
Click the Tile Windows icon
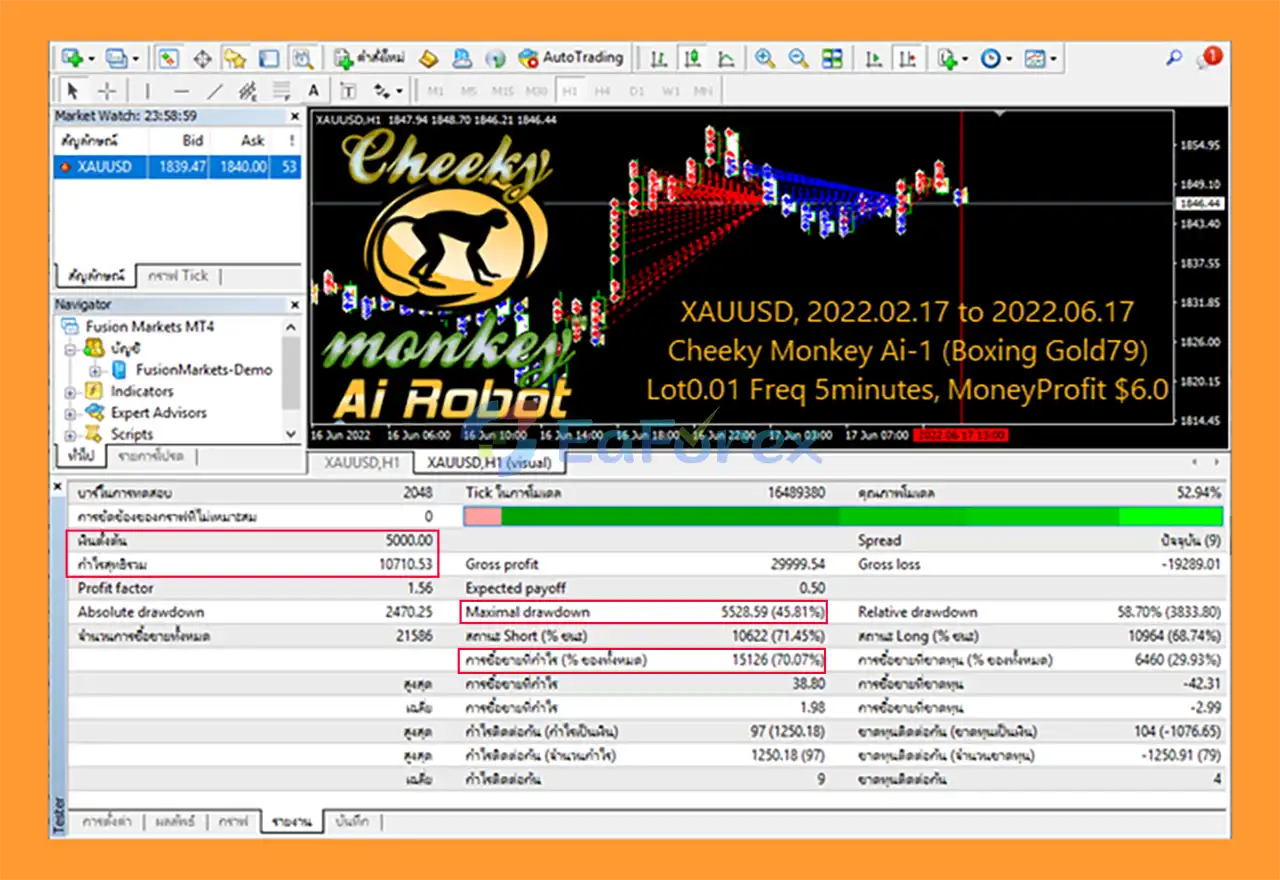pyautogui.click(x=832, y=59)
